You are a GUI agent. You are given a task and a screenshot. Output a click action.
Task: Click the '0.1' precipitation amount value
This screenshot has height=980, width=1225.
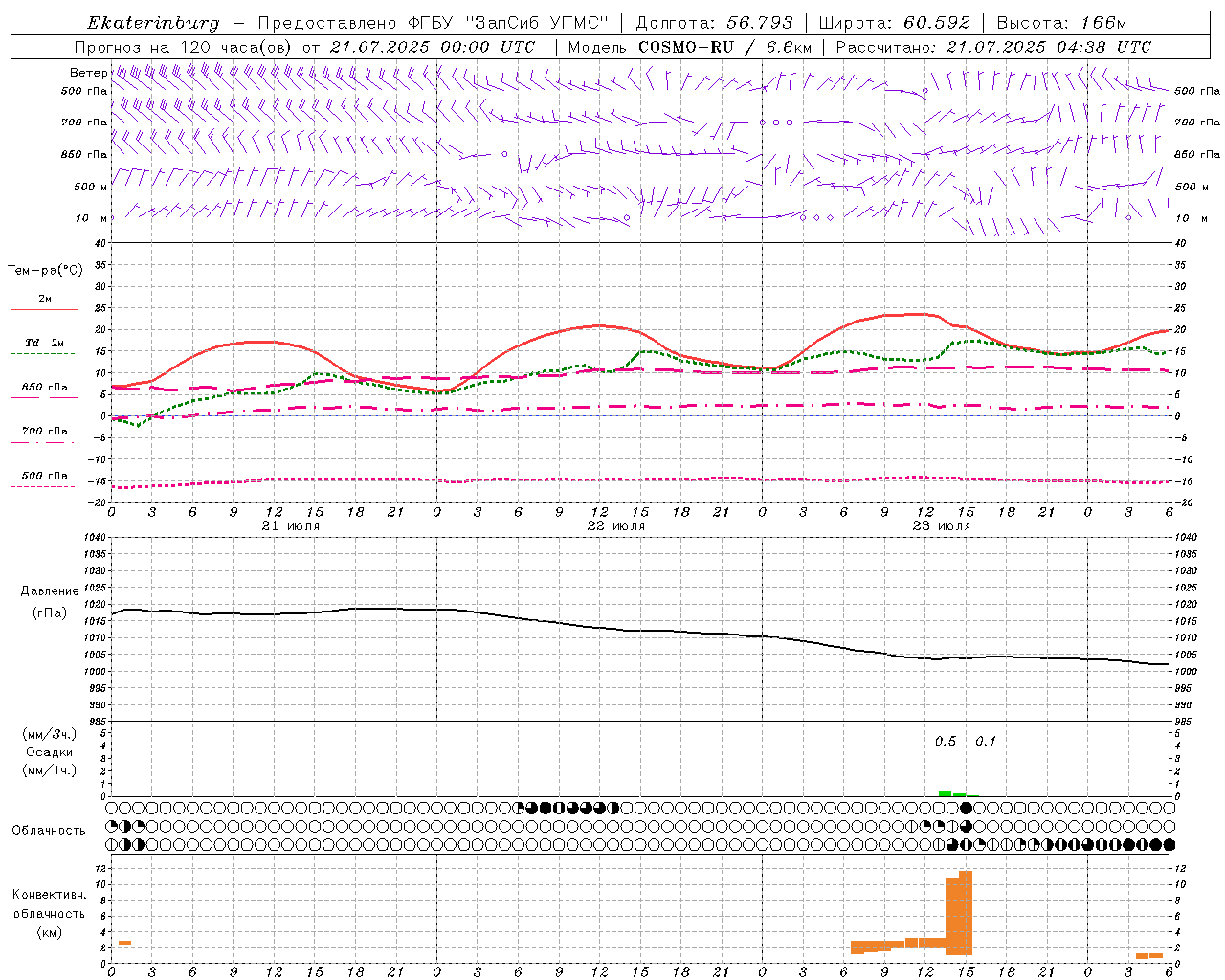(986, 741)
